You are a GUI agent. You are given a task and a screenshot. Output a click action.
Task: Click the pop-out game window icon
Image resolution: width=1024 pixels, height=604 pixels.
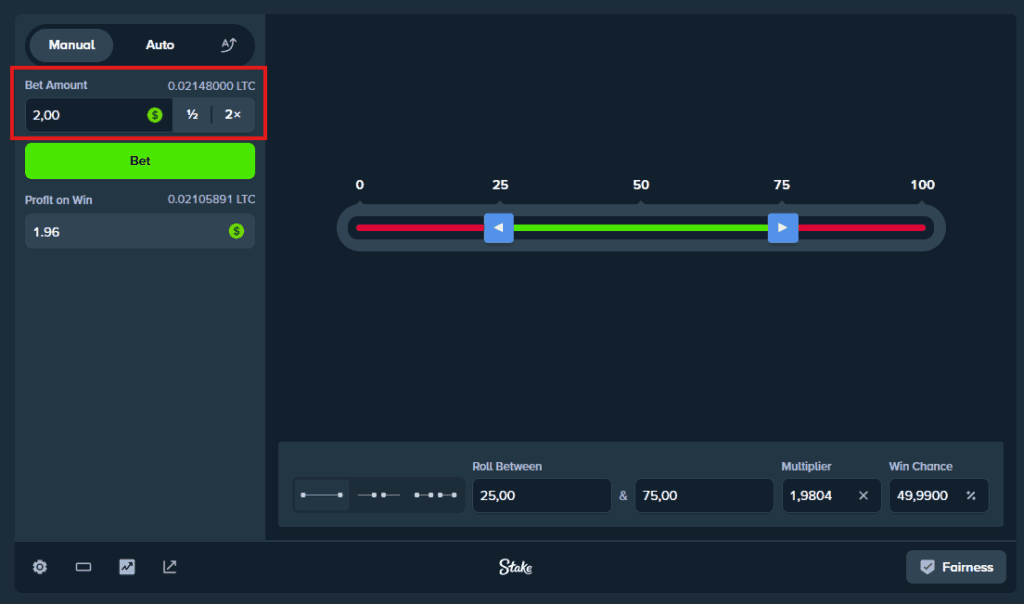(x=170, y=567)
